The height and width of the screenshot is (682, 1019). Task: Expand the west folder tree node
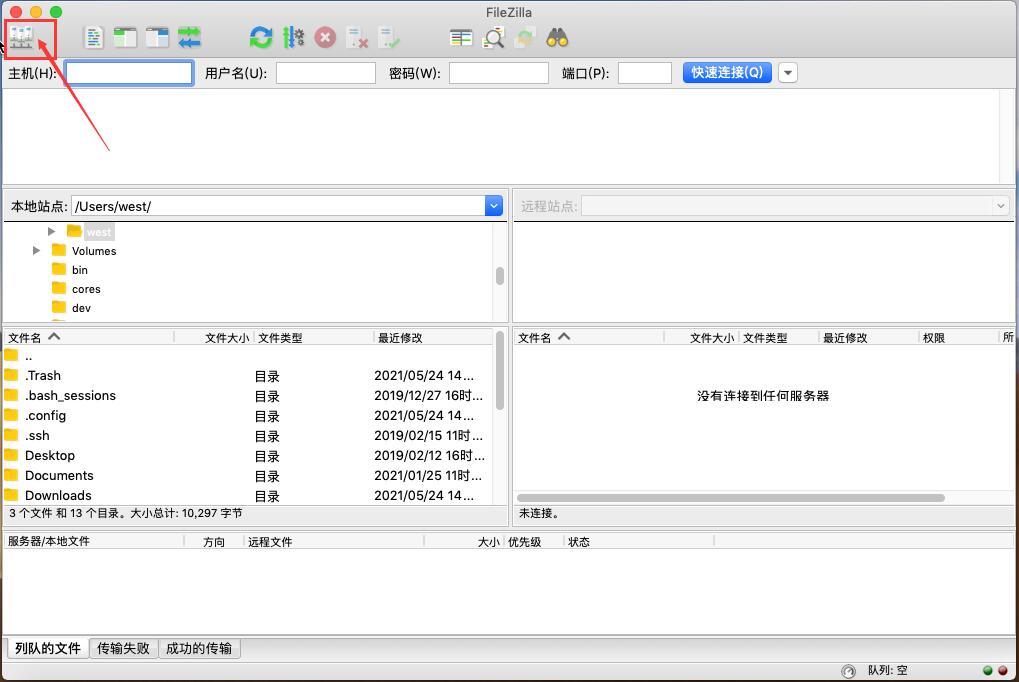(52, 232)
